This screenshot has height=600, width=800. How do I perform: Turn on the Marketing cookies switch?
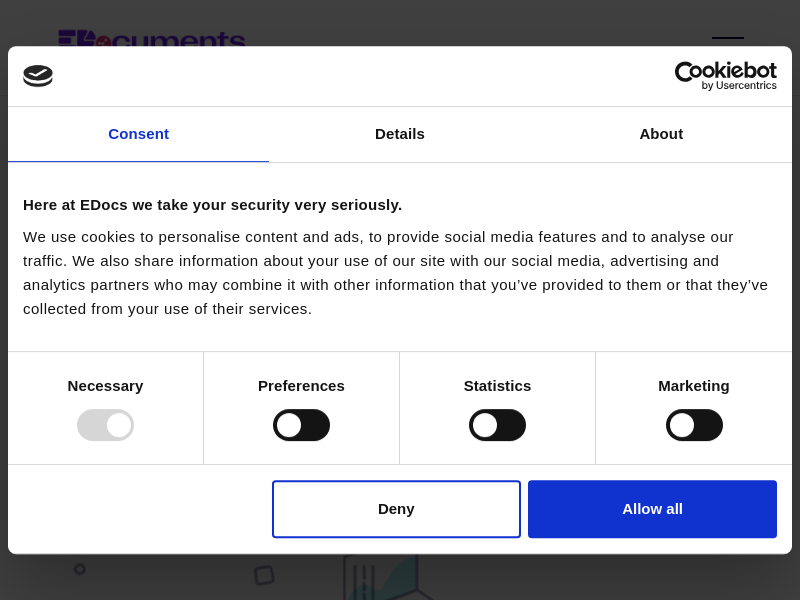(x=694, y=425)
